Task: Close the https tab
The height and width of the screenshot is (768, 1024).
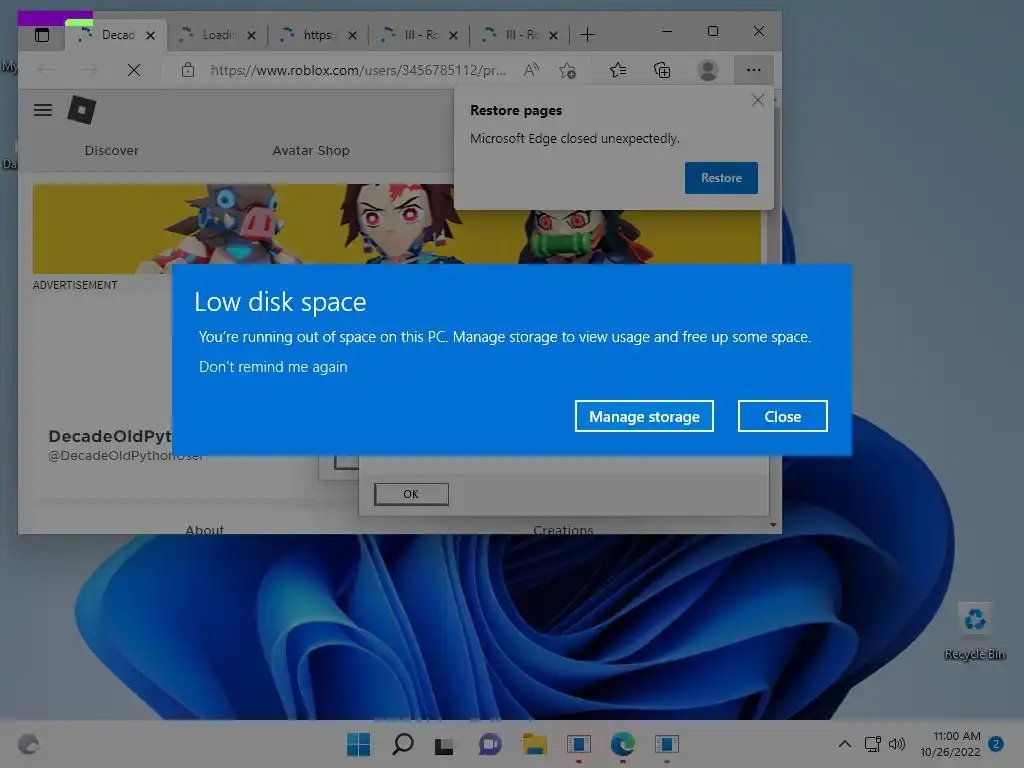Action: coord(353,35)
